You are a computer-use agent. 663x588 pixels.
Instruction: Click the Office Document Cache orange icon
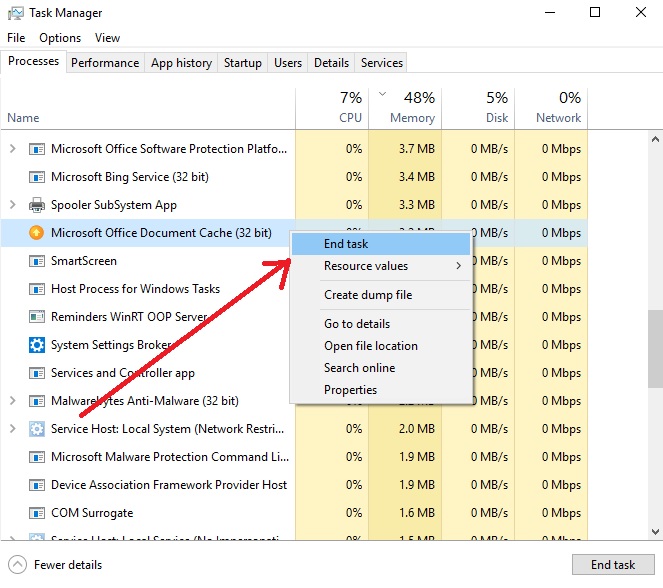pyautogui.click(x=36, y=232)
